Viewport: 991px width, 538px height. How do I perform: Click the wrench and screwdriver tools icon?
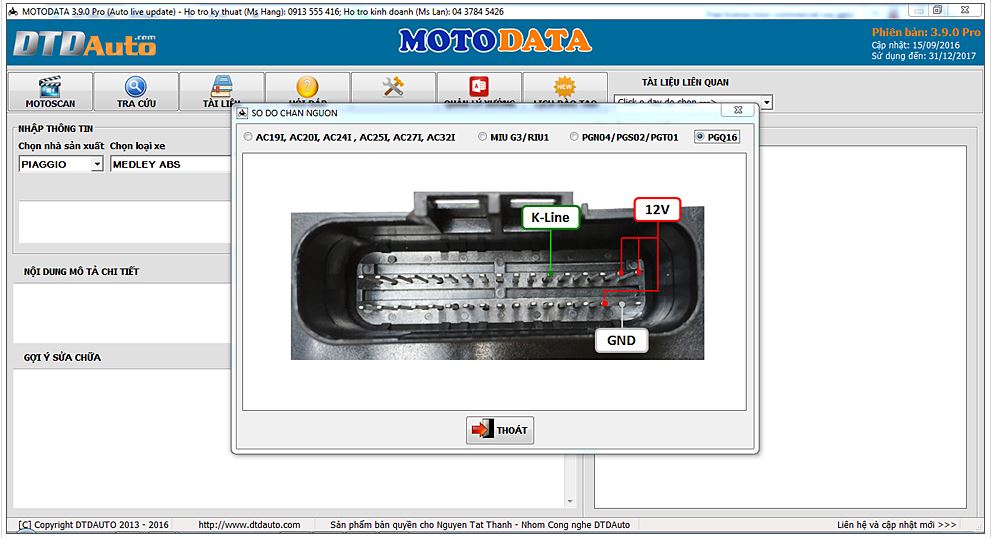[393, 87]
